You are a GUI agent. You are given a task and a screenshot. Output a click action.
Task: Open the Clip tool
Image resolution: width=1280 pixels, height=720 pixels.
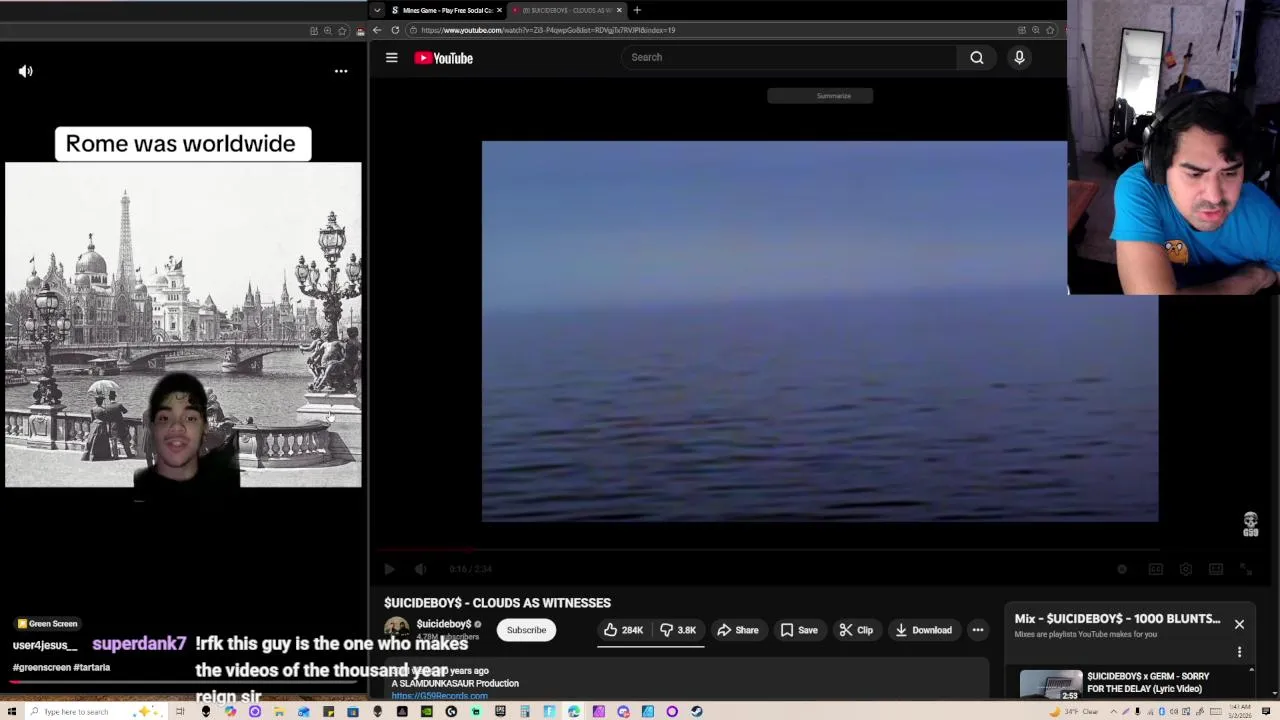857,630
